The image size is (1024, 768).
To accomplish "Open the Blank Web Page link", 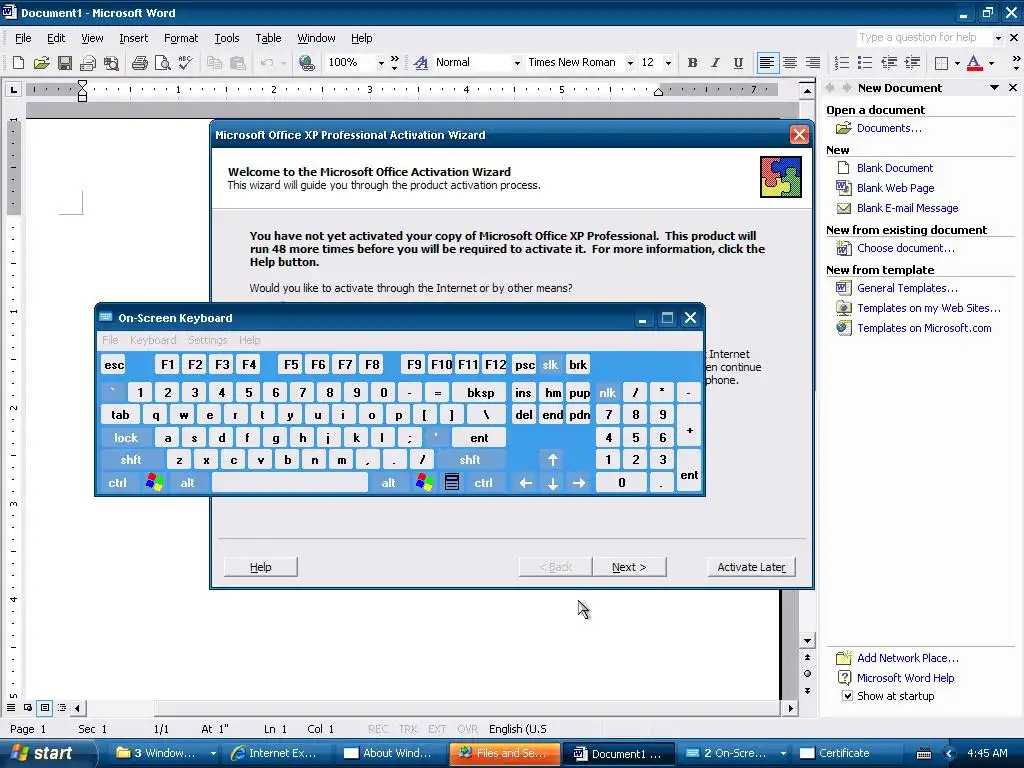I will [895, 188].
